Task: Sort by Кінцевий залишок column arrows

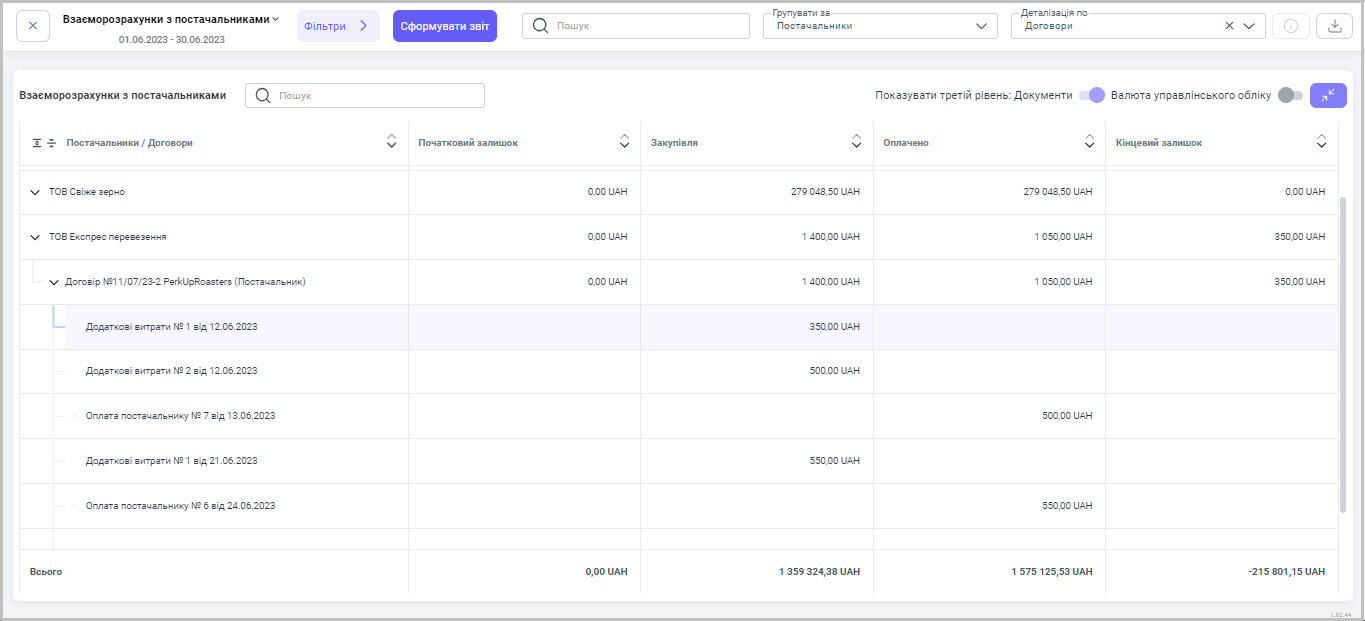Action: (x=1321, y=142)
